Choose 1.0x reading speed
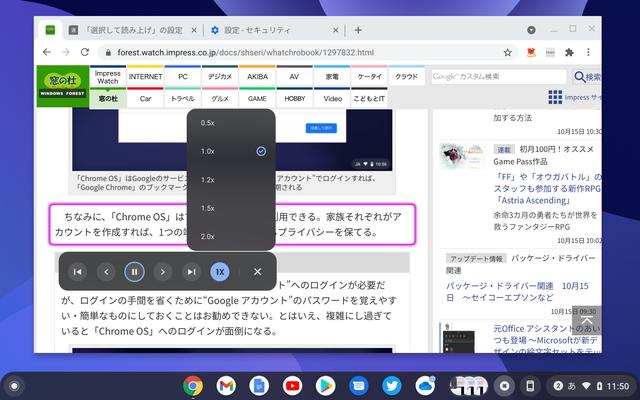Viewport: 640px width, 400px height. tap(231, 151)
